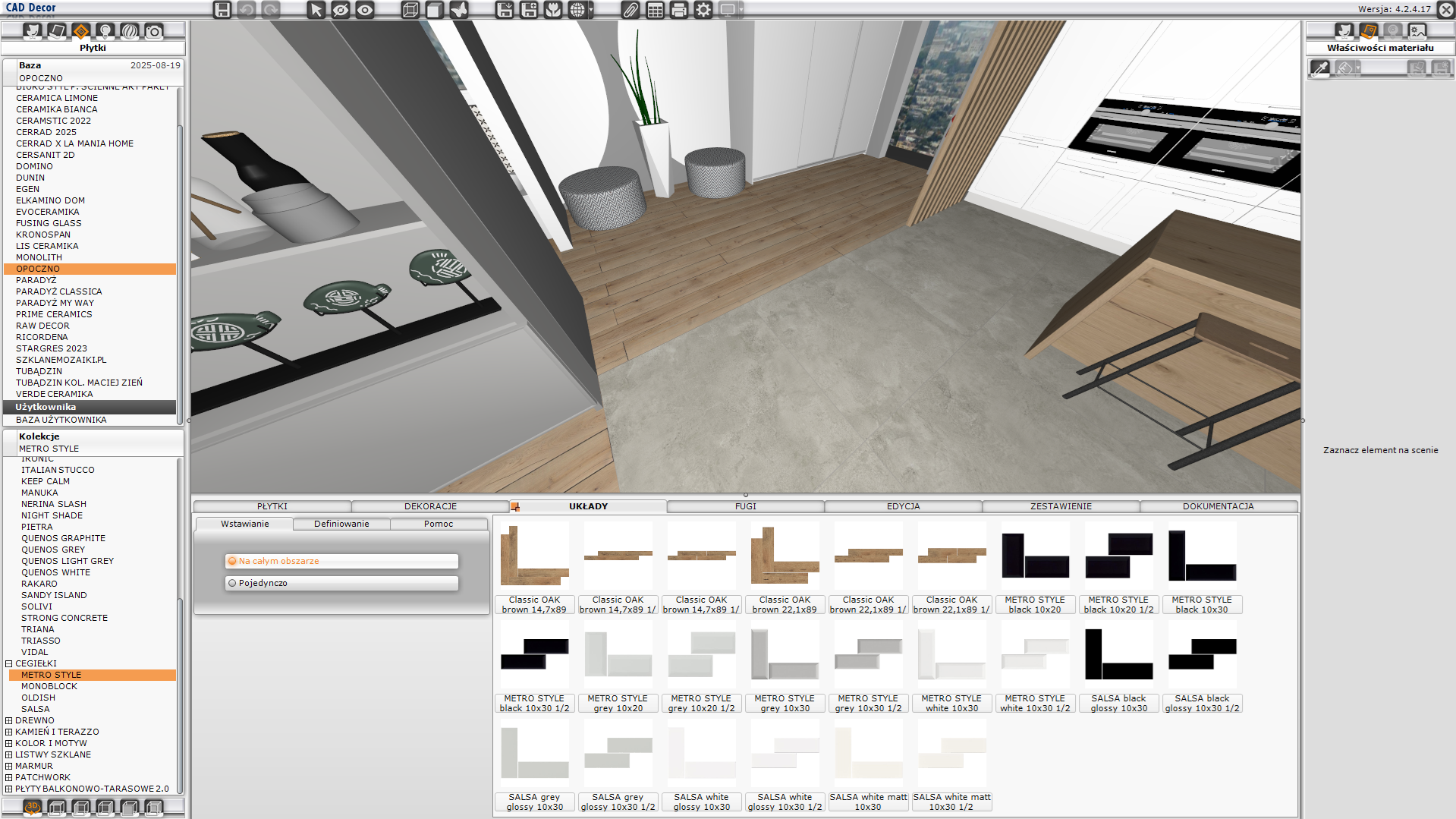Choose the SALSA collection under CEGIEŁKI
Viewport: 1456px width, 819px height.
tap(36, 709)
